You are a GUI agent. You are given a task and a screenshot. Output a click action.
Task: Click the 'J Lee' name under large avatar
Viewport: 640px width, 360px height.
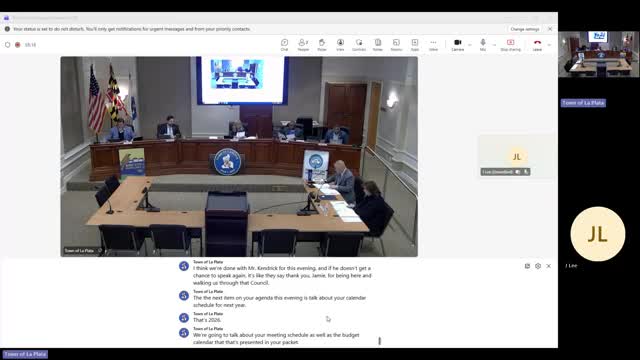pos(571,266)
